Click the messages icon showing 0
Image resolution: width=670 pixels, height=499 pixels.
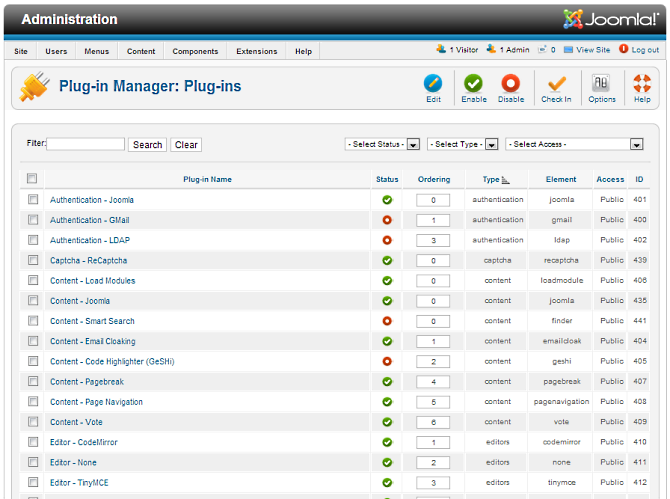click(x=542, y=50)
